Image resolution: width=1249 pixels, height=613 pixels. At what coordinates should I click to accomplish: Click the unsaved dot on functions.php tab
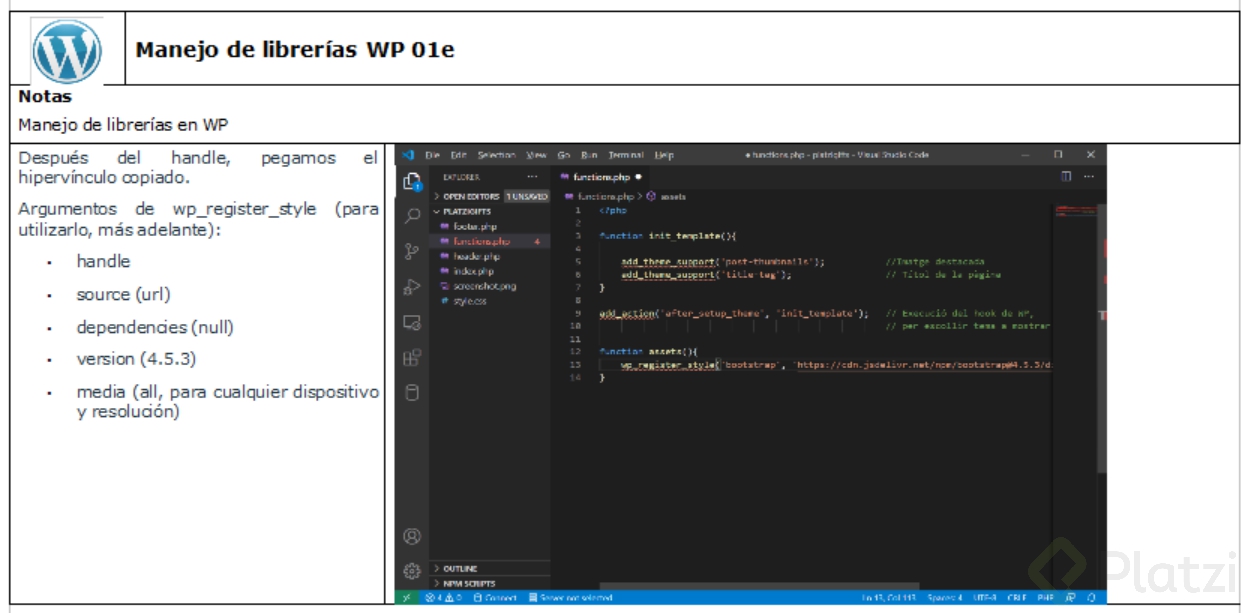point(638,177)
